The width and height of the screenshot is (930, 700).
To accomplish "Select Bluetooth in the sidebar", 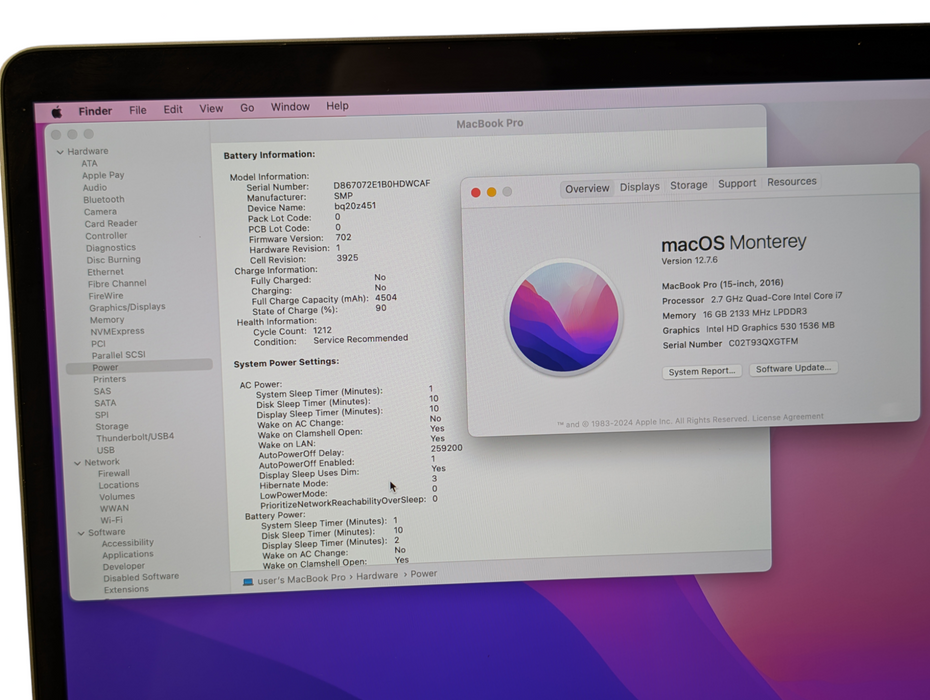I will click(x=103, y=200).
